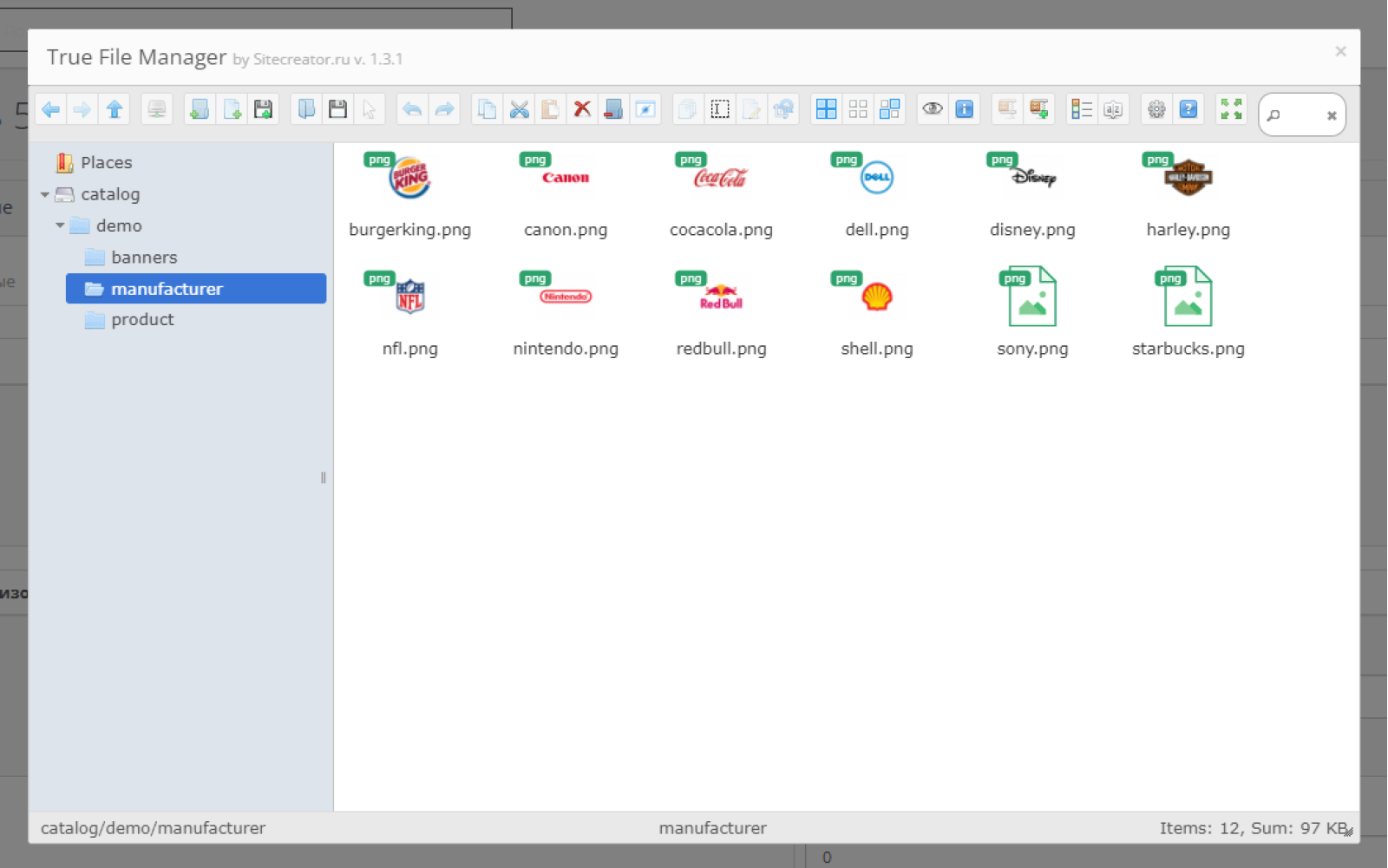Click the preview eye icon

tap(933, 109)
